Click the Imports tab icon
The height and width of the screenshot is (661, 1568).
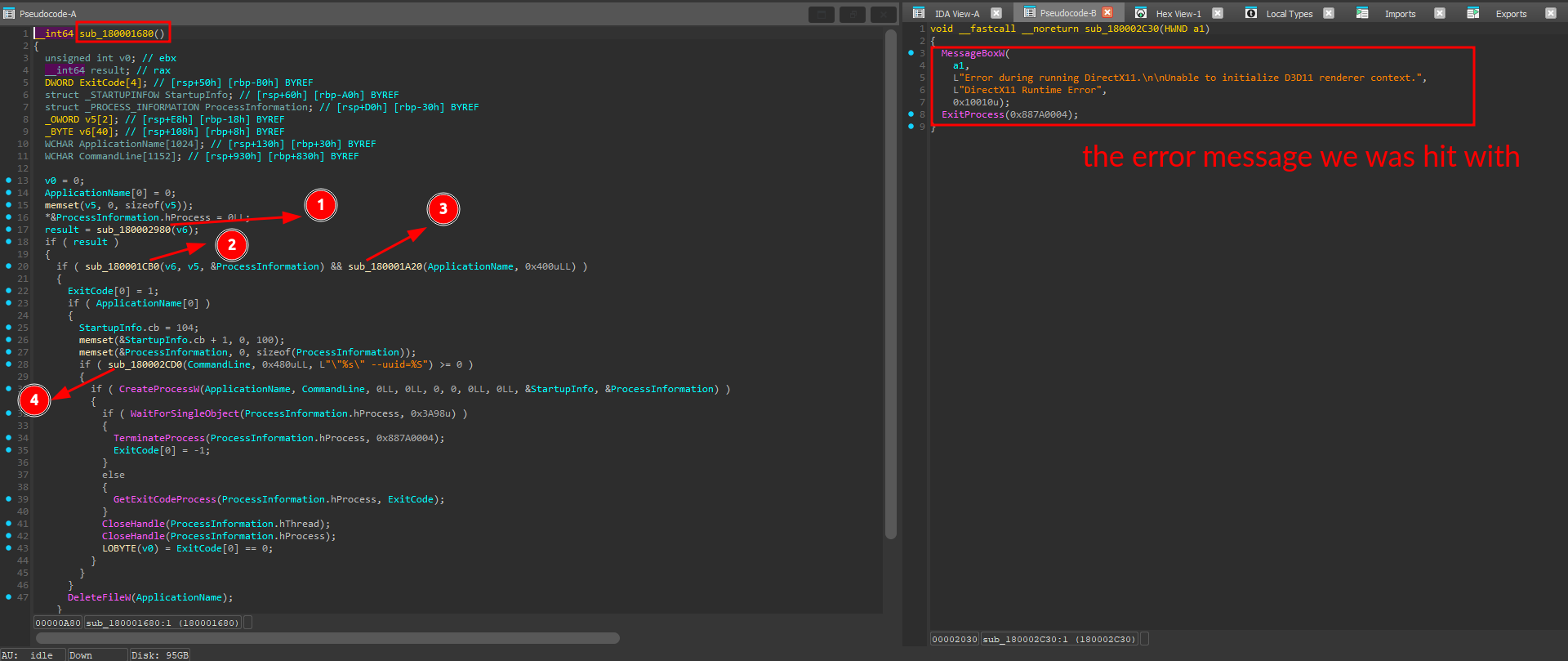coord(1362,13)
